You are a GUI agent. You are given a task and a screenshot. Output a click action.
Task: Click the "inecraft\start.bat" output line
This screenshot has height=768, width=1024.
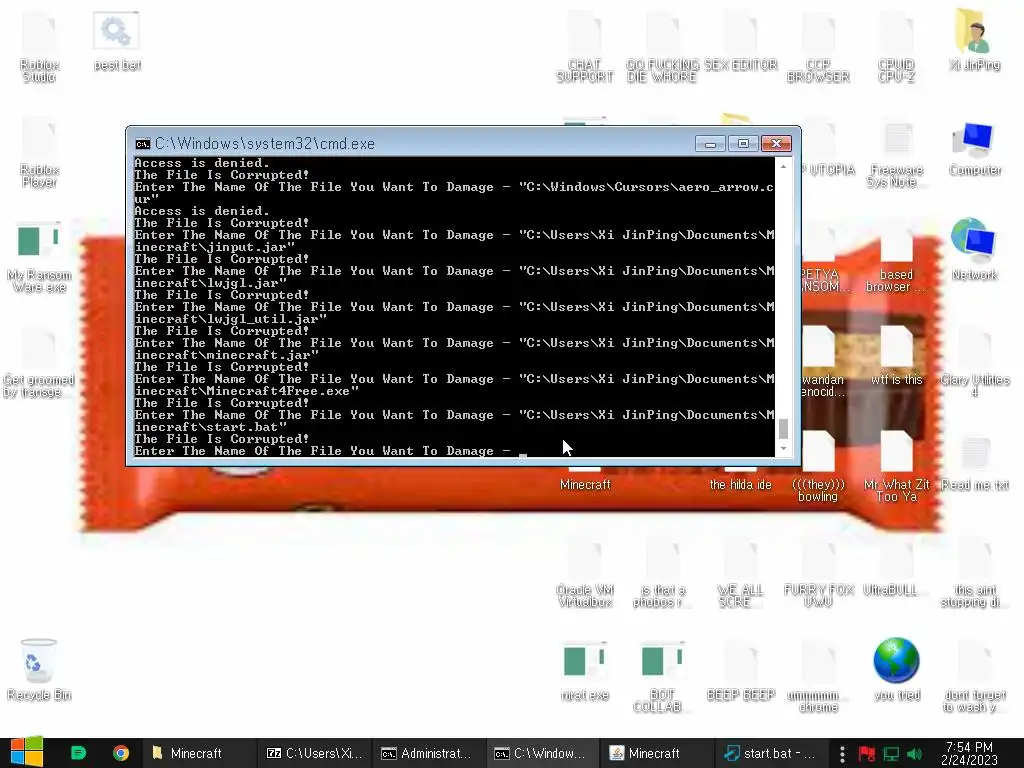(x=210, y=427)
